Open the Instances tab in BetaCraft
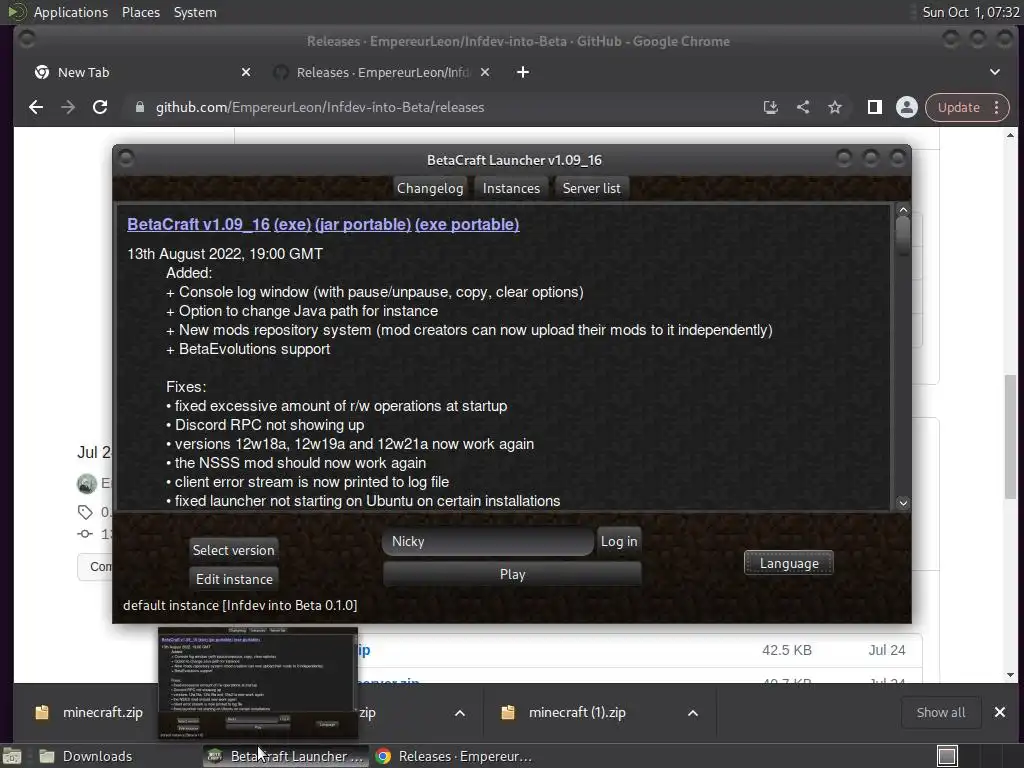 (x=511, y=188)
